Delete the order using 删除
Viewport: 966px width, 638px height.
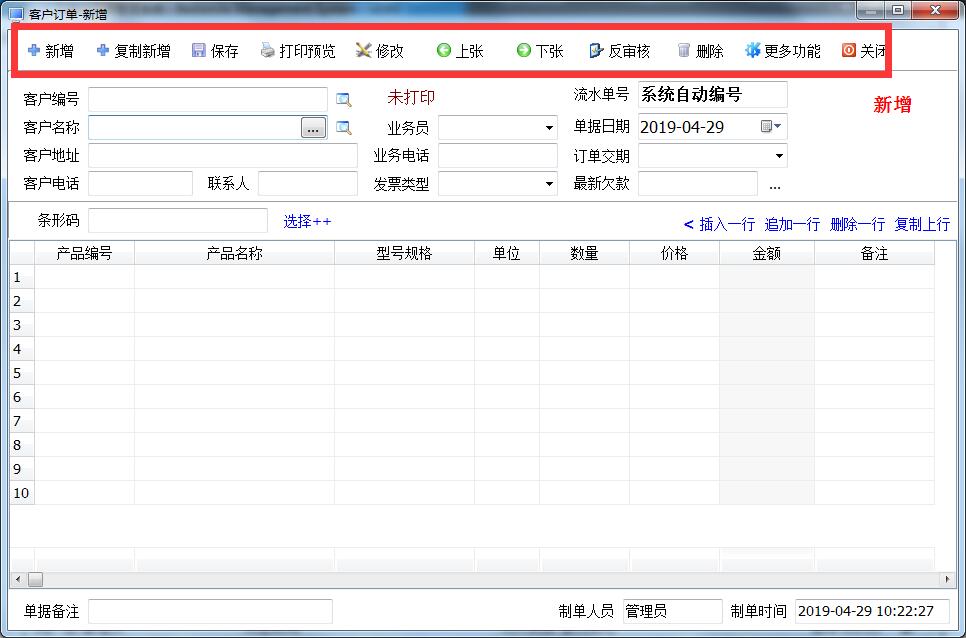700,51
